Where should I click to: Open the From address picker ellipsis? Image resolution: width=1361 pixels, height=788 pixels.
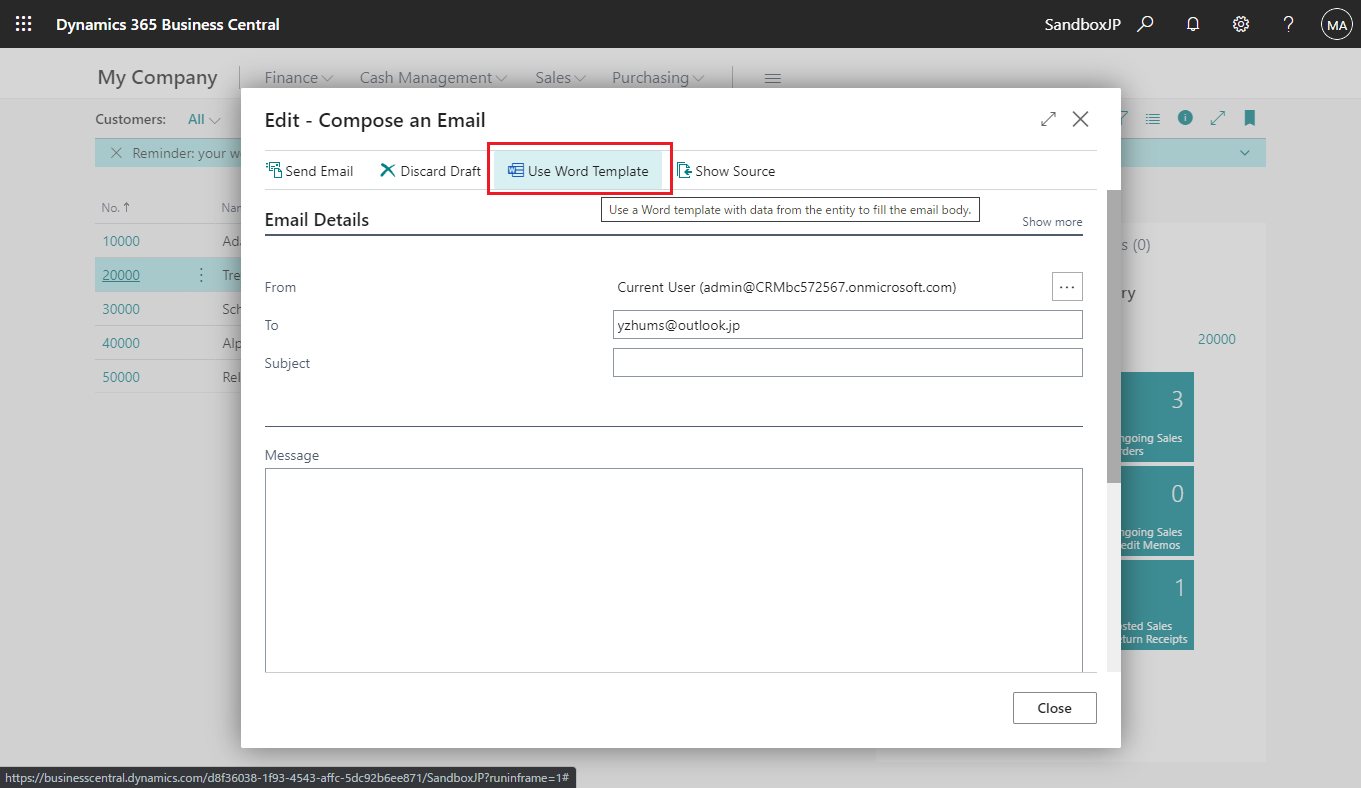point(1066,286)
